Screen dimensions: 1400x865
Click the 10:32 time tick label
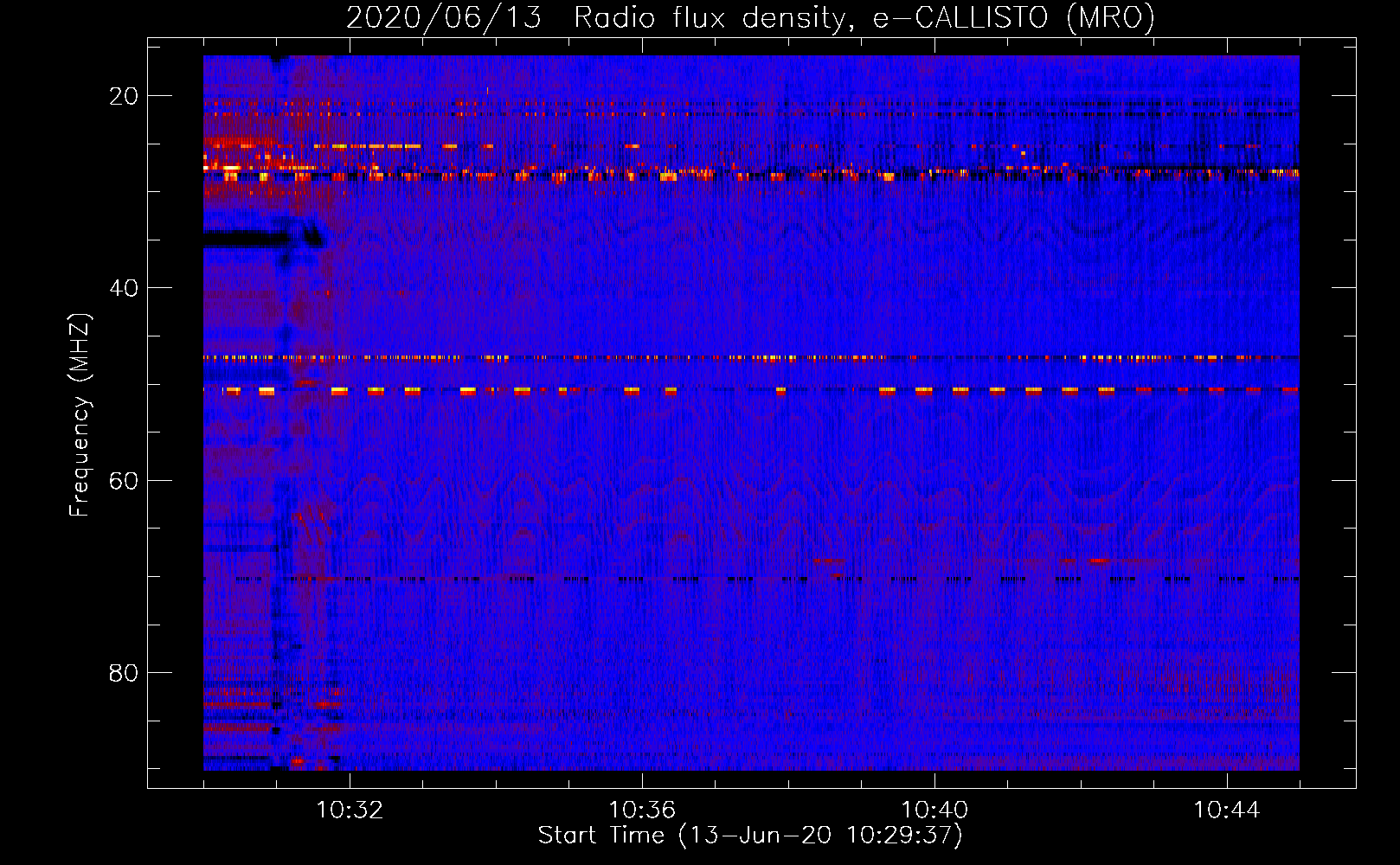(x=350, y=811)
